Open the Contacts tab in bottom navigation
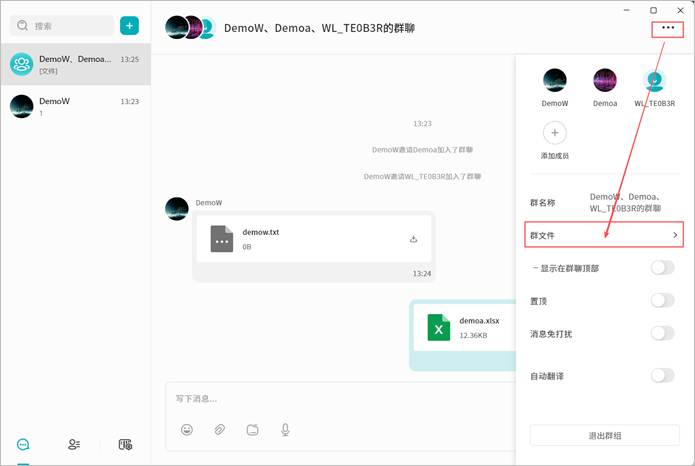 tap(74, 444)
